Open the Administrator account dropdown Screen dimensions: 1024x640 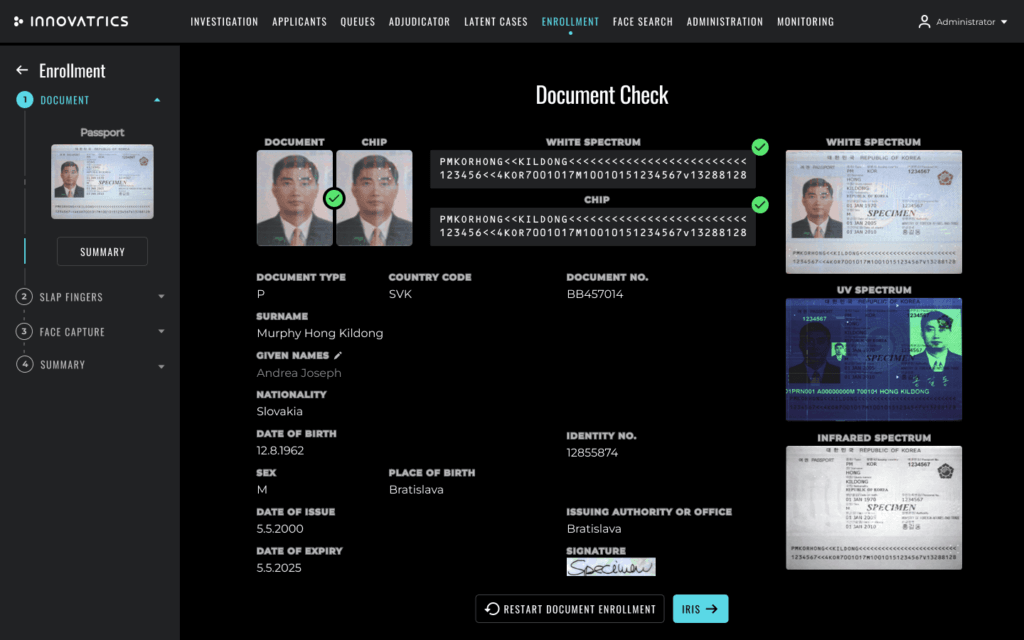[1004, 22]
